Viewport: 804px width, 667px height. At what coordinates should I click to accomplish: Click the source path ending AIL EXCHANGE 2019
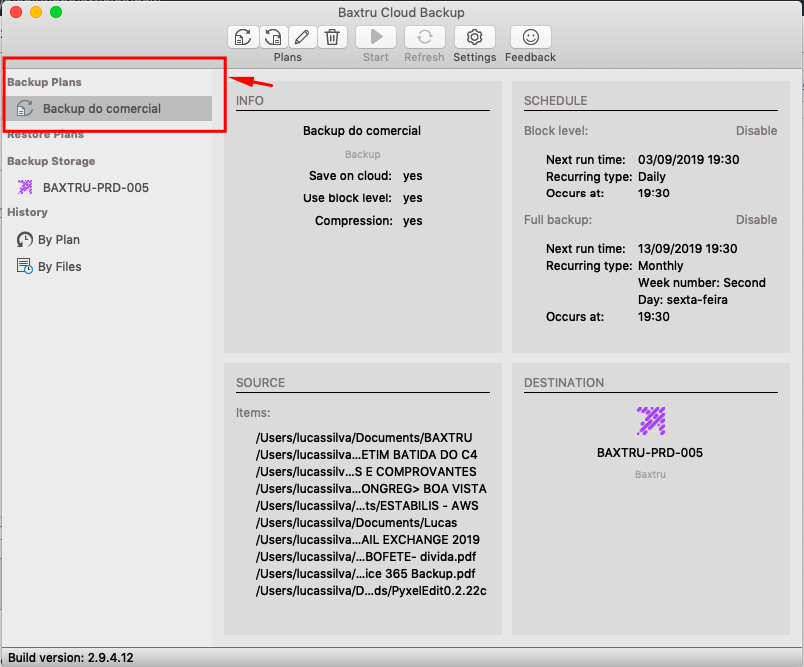pos(368,540)
